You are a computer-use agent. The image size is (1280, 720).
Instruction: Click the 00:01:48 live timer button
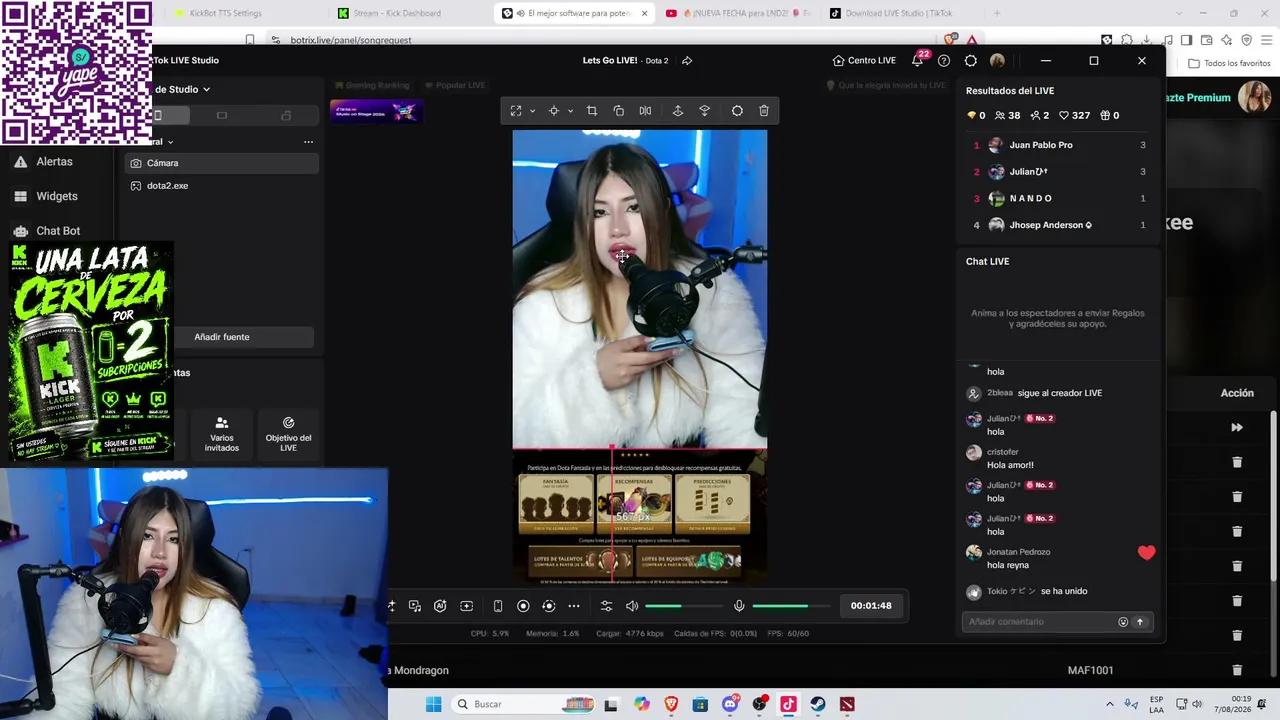coord(871,606)
